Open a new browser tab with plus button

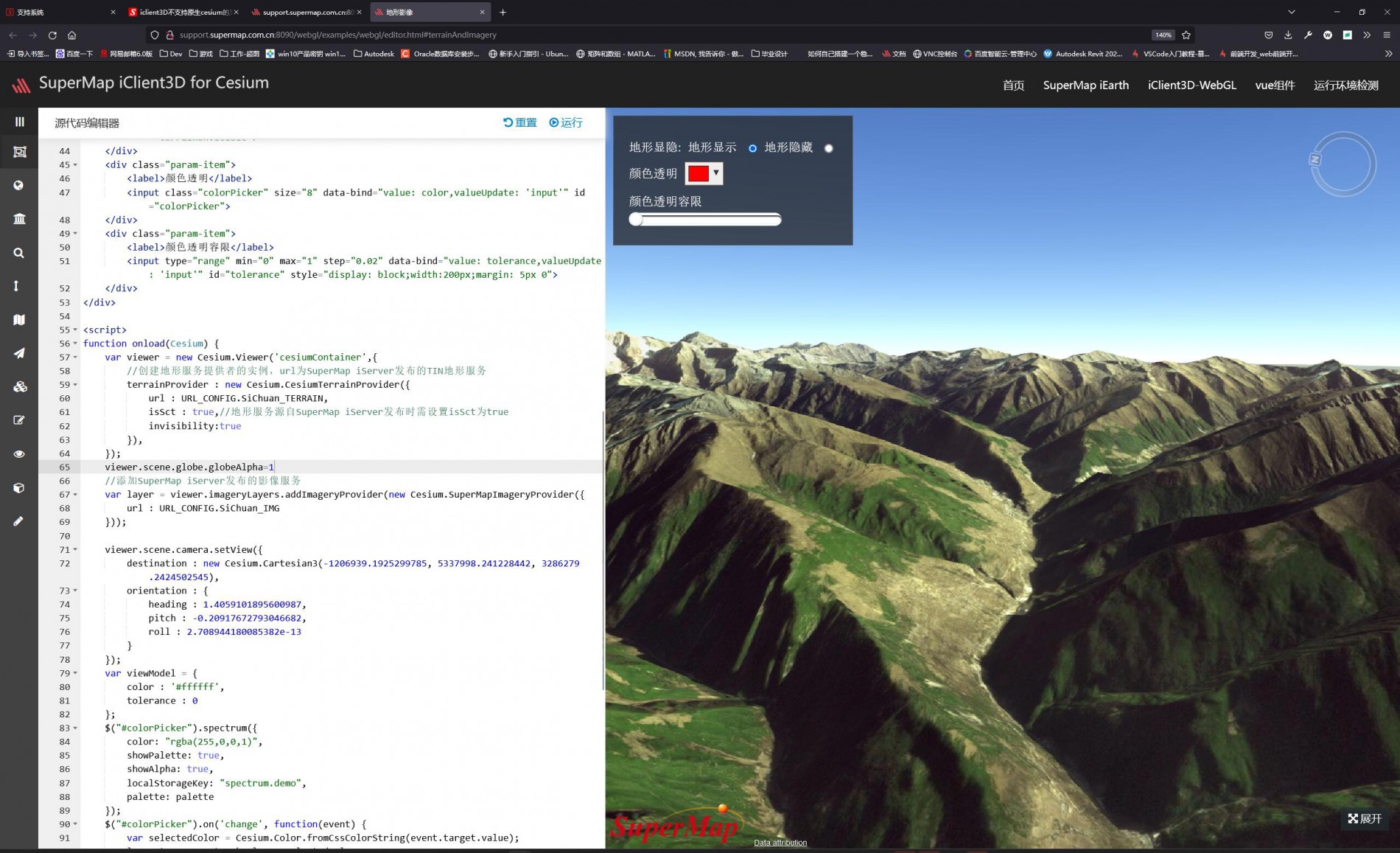[503, 12]
